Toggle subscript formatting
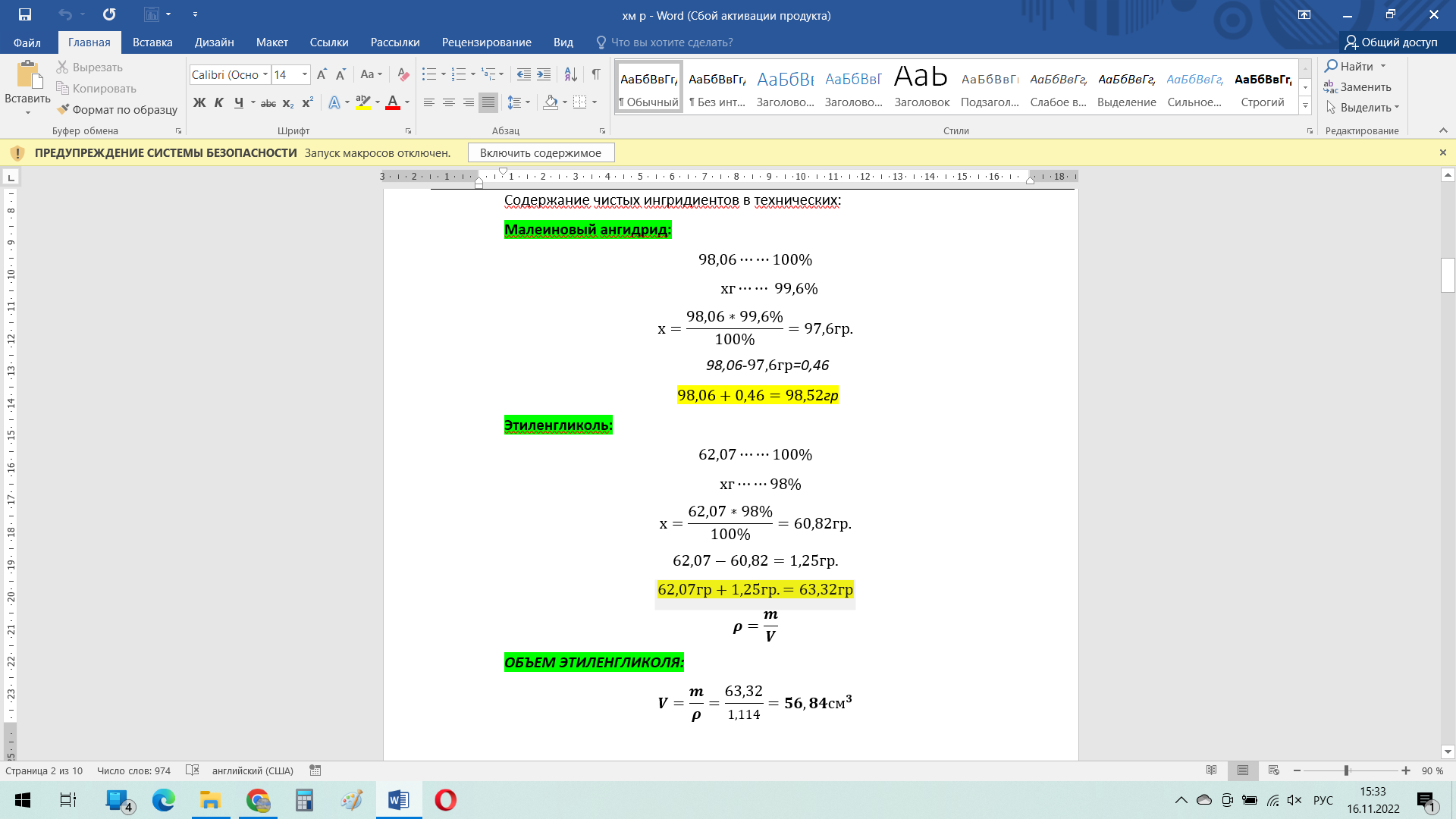 click(x=288, y=103)
